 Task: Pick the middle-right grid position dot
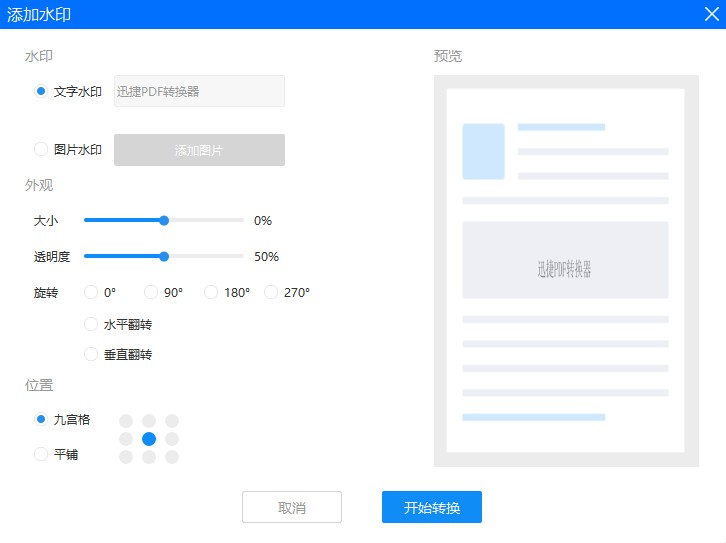pyautogui.click(x=172, y=439)
